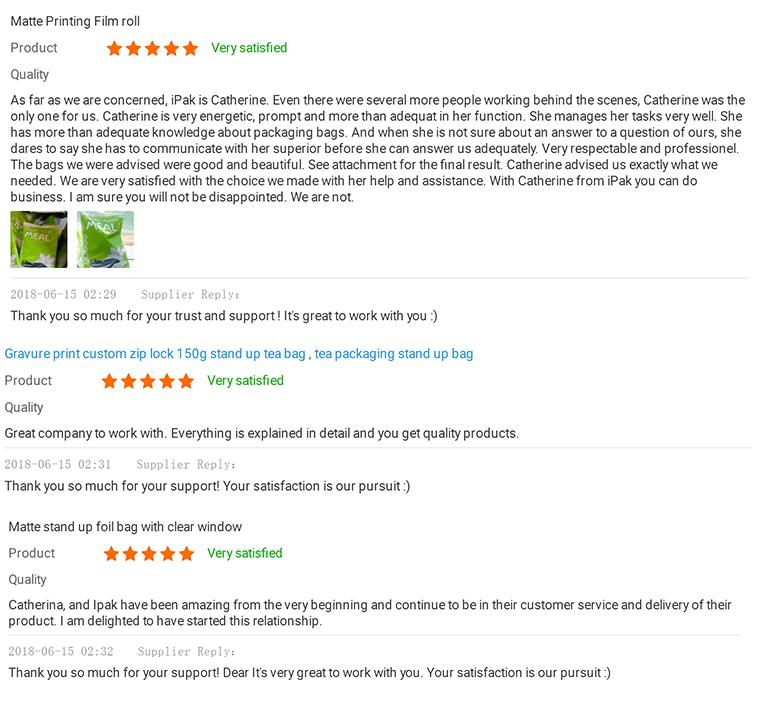Click the "Great company to work with" review text
Image resolution: width=764 pixels, height=702 pixels.
pos(262,433)
